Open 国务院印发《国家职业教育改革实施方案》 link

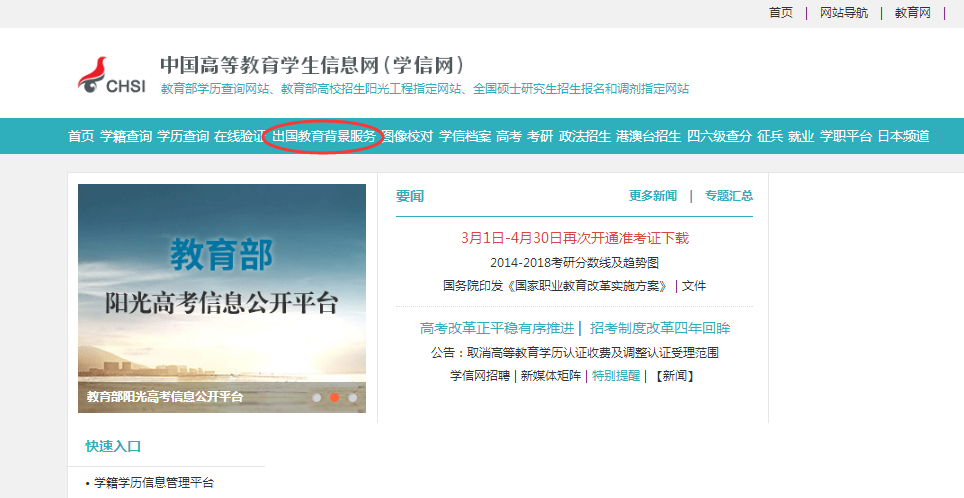(556, 286)
